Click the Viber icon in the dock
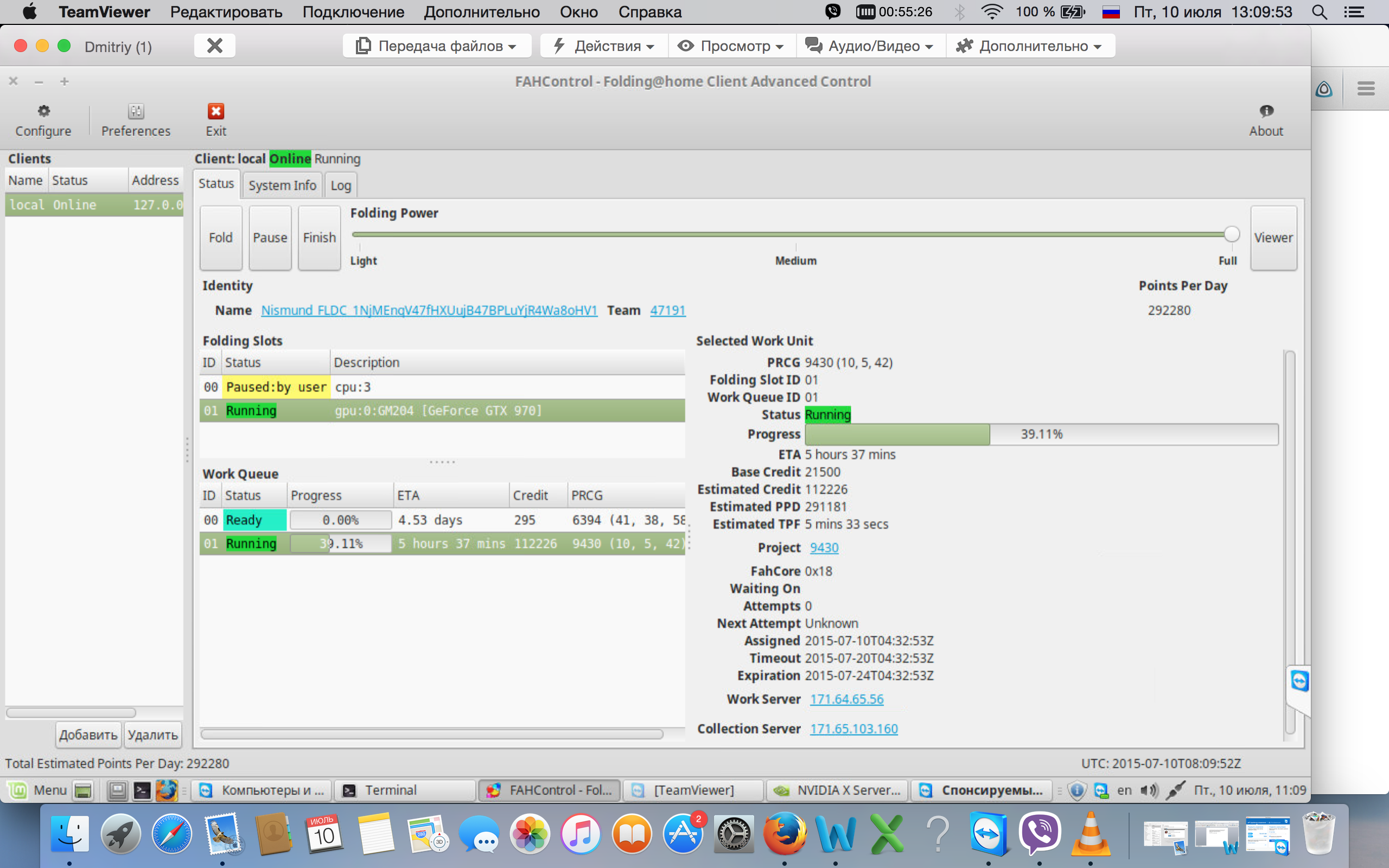This screenshot has width=1389, height=868. [1039, 833]
